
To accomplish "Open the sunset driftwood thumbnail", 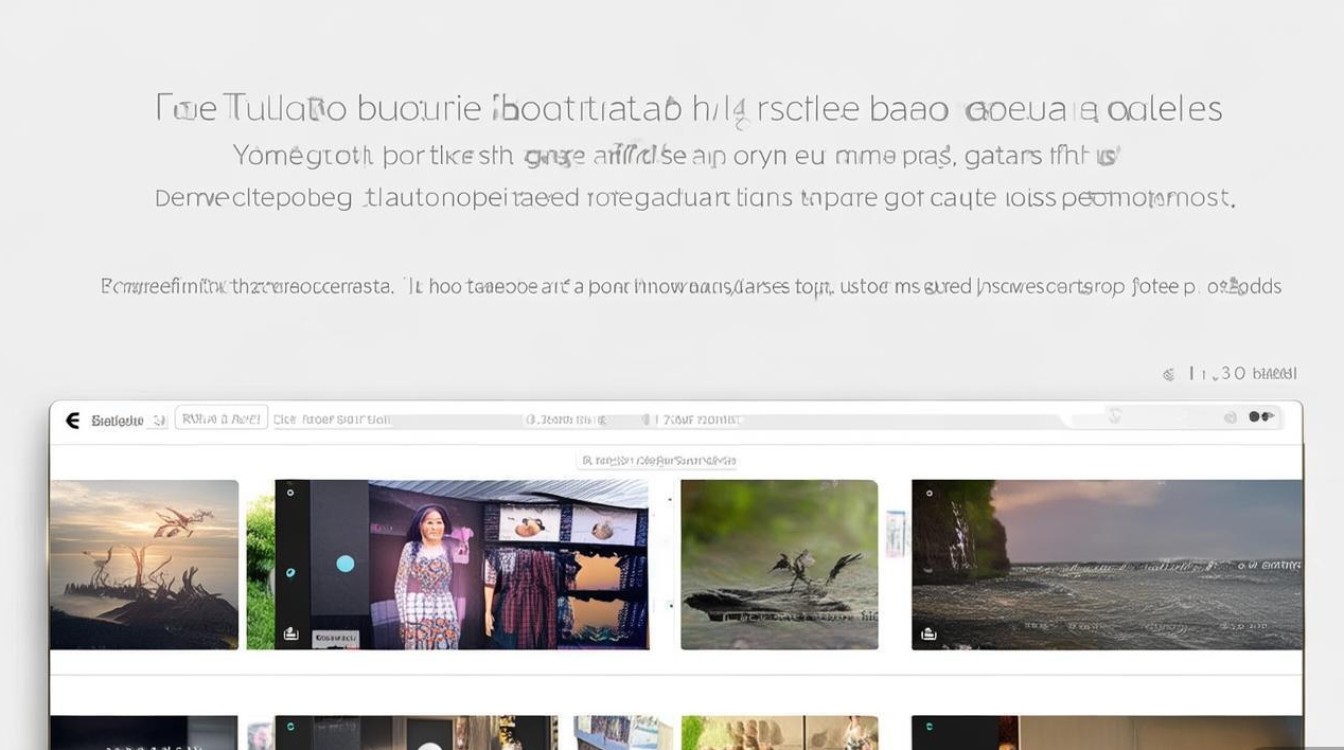I will coord(144,565).
